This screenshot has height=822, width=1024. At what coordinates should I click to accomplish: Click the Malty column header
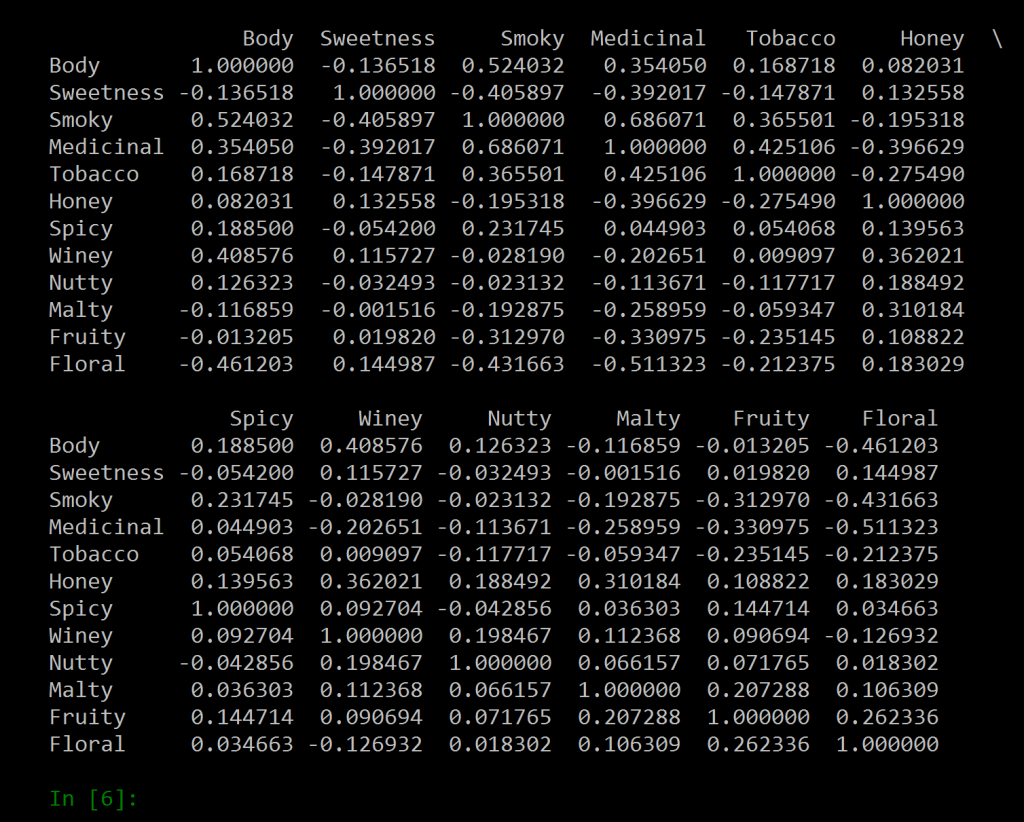coord(648,419)
